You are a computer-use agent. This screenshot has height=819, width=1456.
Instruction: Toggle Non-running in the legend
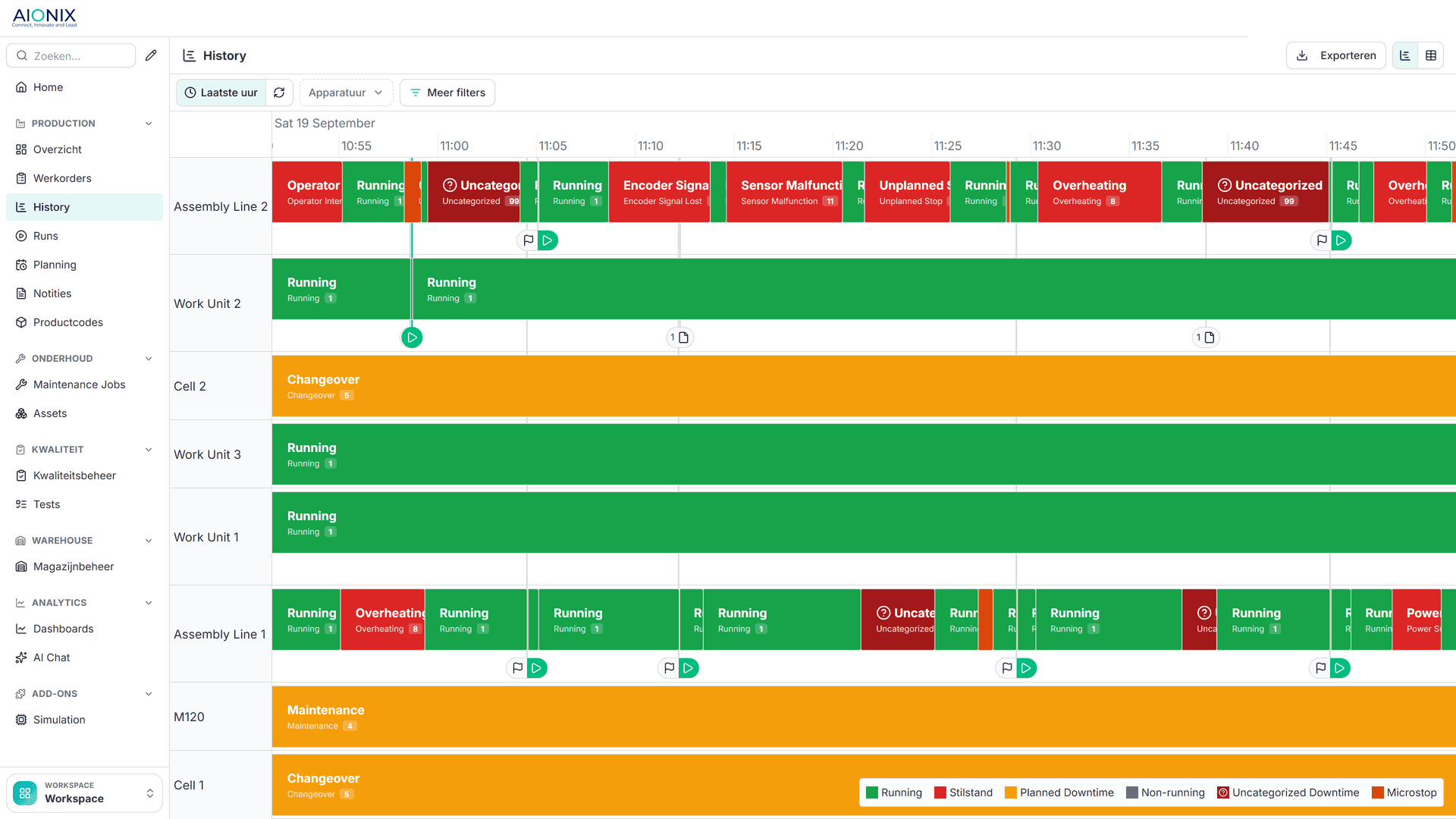(1166, 792)
